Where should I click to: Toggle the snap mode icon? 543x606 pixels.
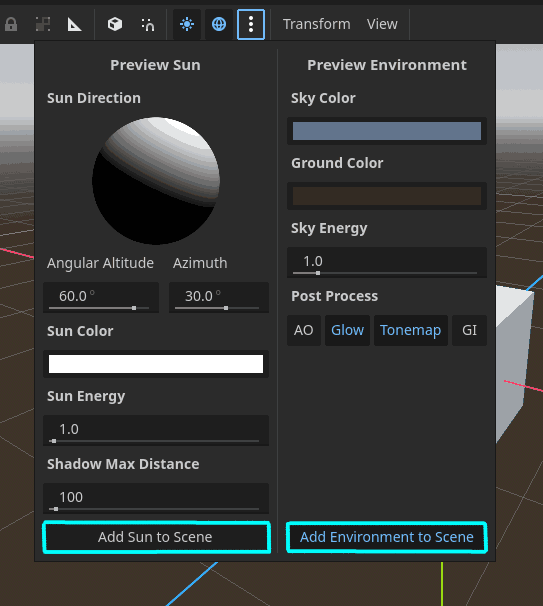147,24
